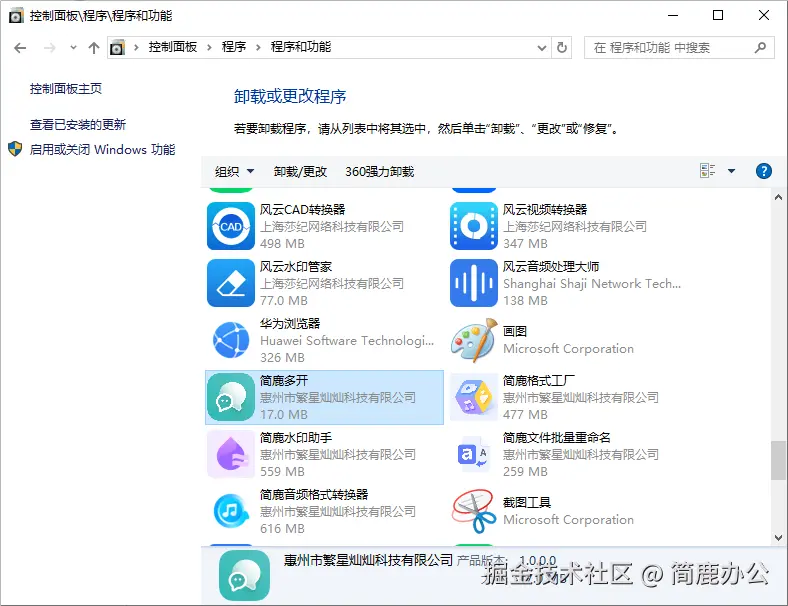Click Huawei Software Technologi... publisher text
The width and height of the screenshot is (788, 606).
(347, 340)
